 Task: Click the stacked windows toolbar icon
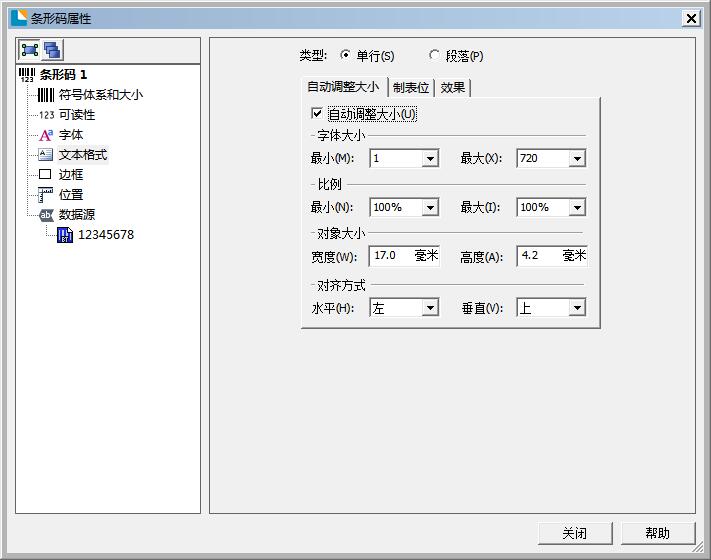[x=53, y=50]
